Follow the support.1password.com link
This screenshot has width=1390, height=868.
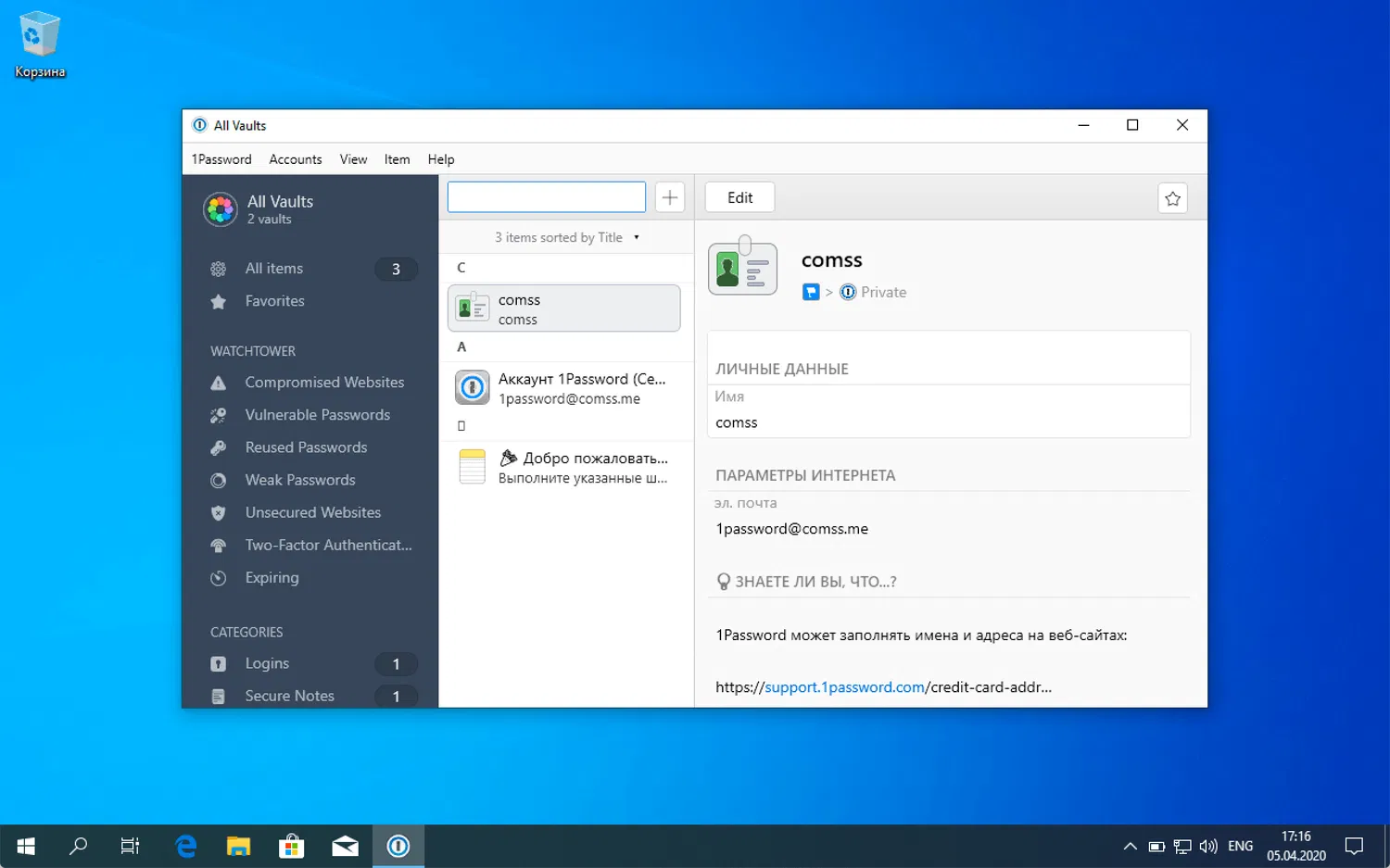click(x=843, y=686)
